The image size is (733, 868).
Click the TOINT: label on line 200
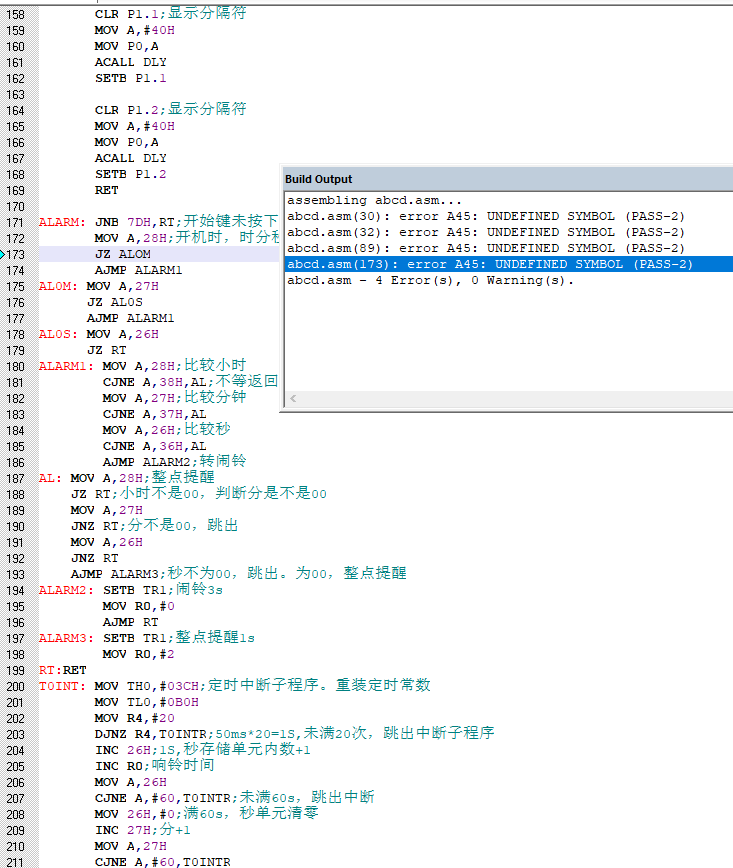coord(62,686)
